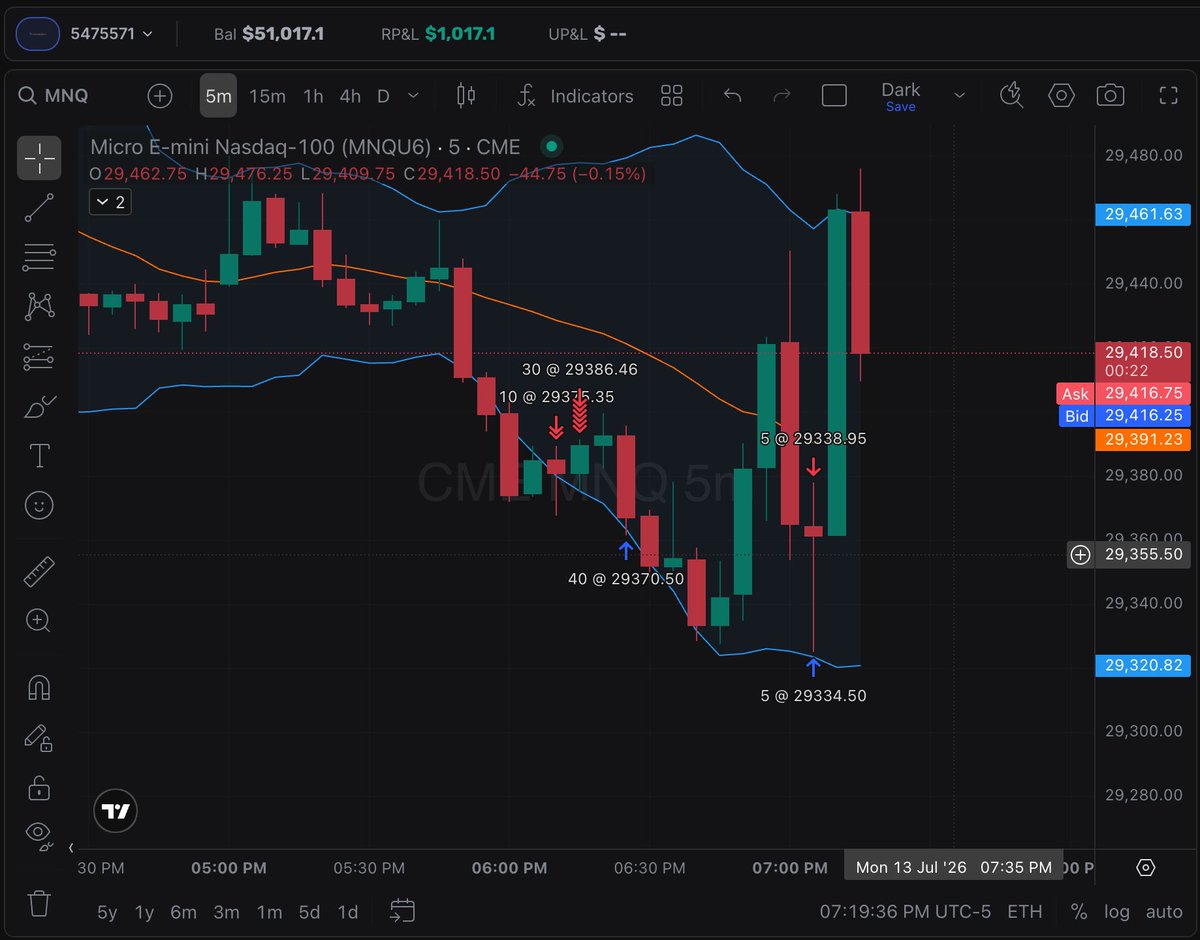The width and height of the screenshot is (1200, 940).
Task: Open price scale settings gear
Action: click(x=1146, y=867)
